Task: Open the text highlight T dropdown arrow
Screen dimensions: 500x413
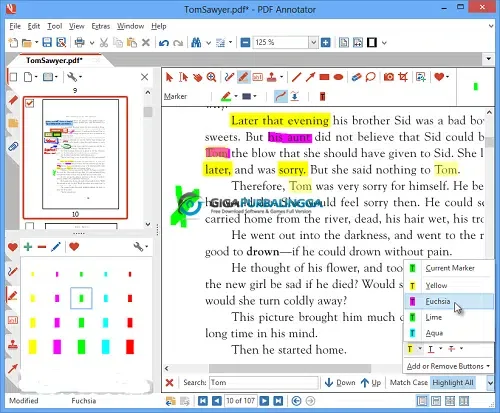Action: (420, 348)
